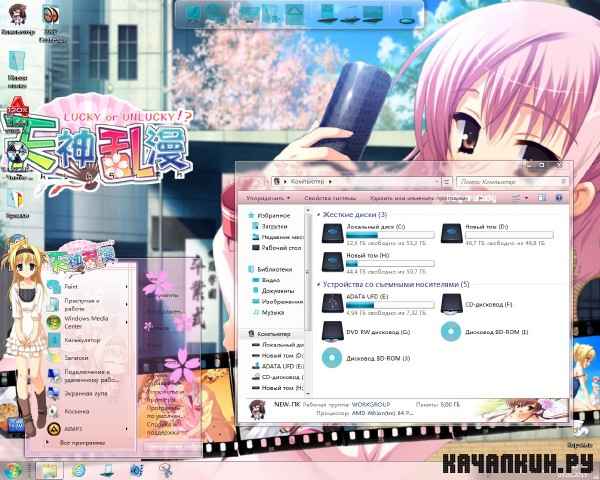Launch Windows Media Center from Start menu
The width and height of the screenshot is (600, 480).
(x=86, y=322)
